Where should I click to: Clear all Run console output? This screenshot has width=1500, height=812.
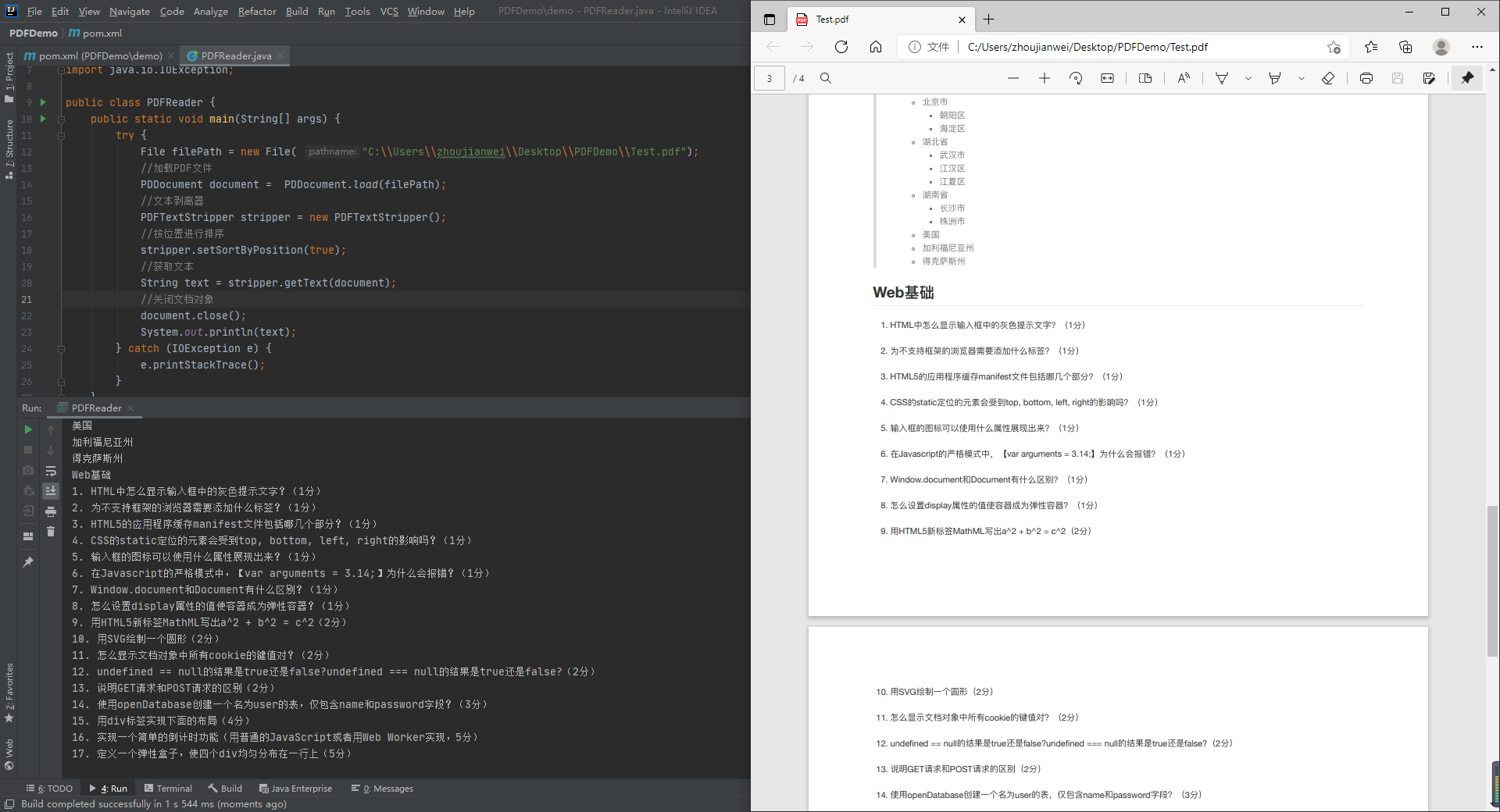pyautogui.click(x=51, y=531)
